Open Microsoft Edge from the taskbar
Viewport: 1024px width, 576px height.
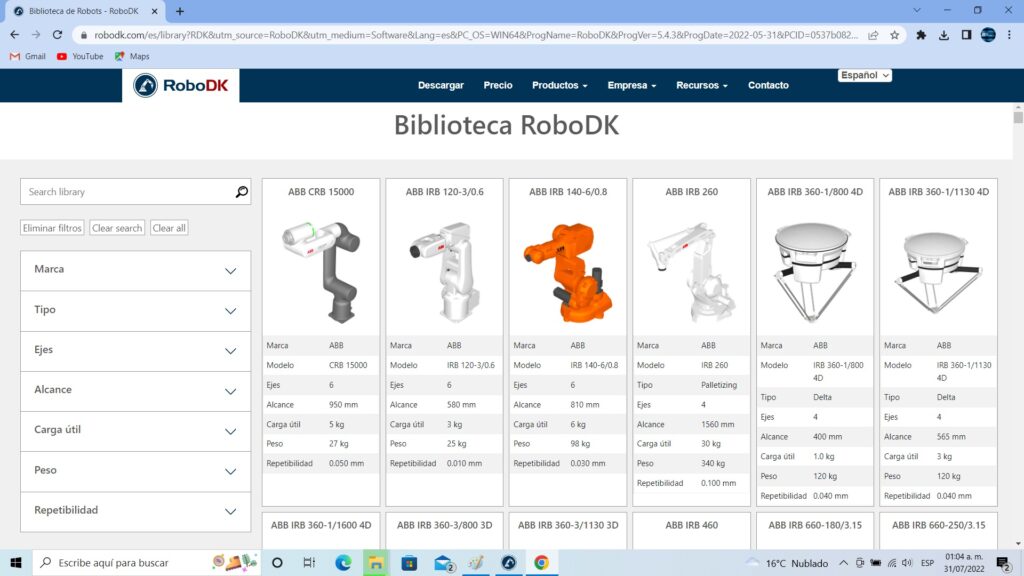[343, 563]
